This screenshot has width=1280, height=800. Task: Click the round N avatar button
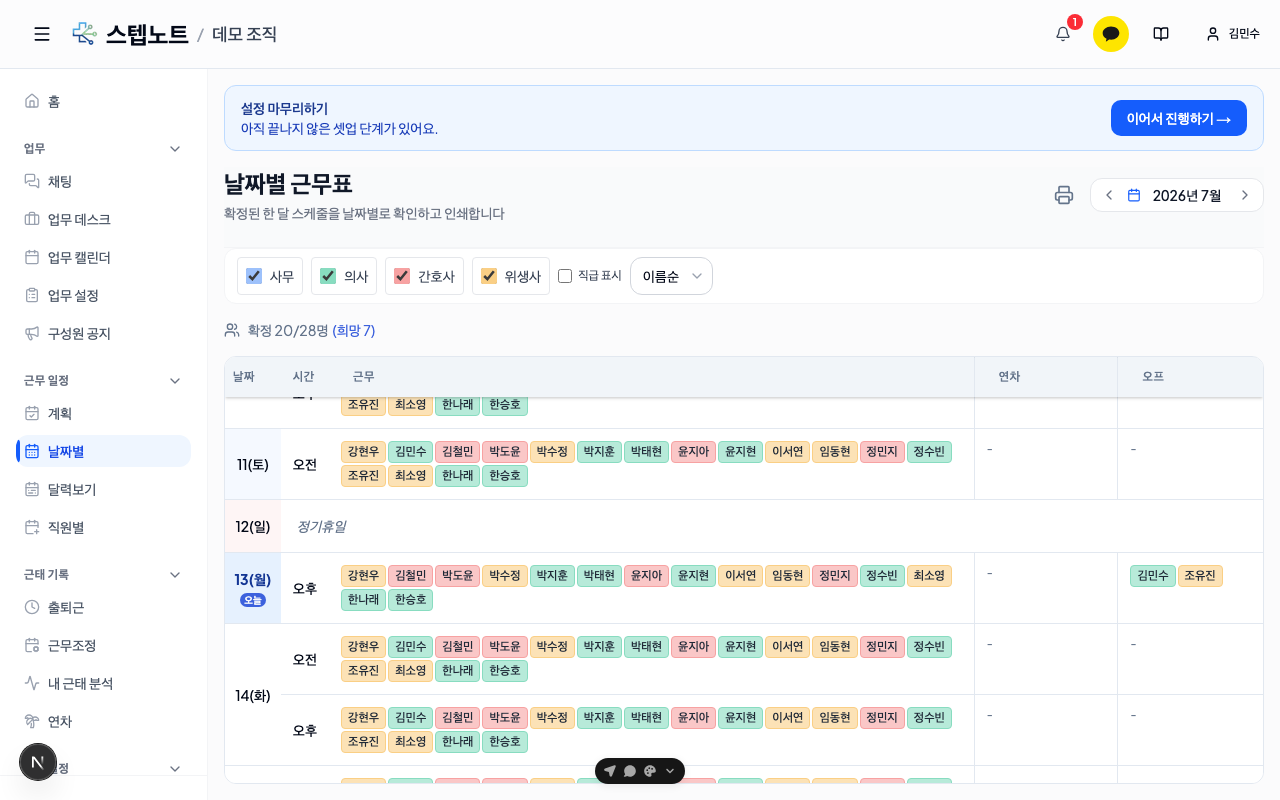point(38,762)
